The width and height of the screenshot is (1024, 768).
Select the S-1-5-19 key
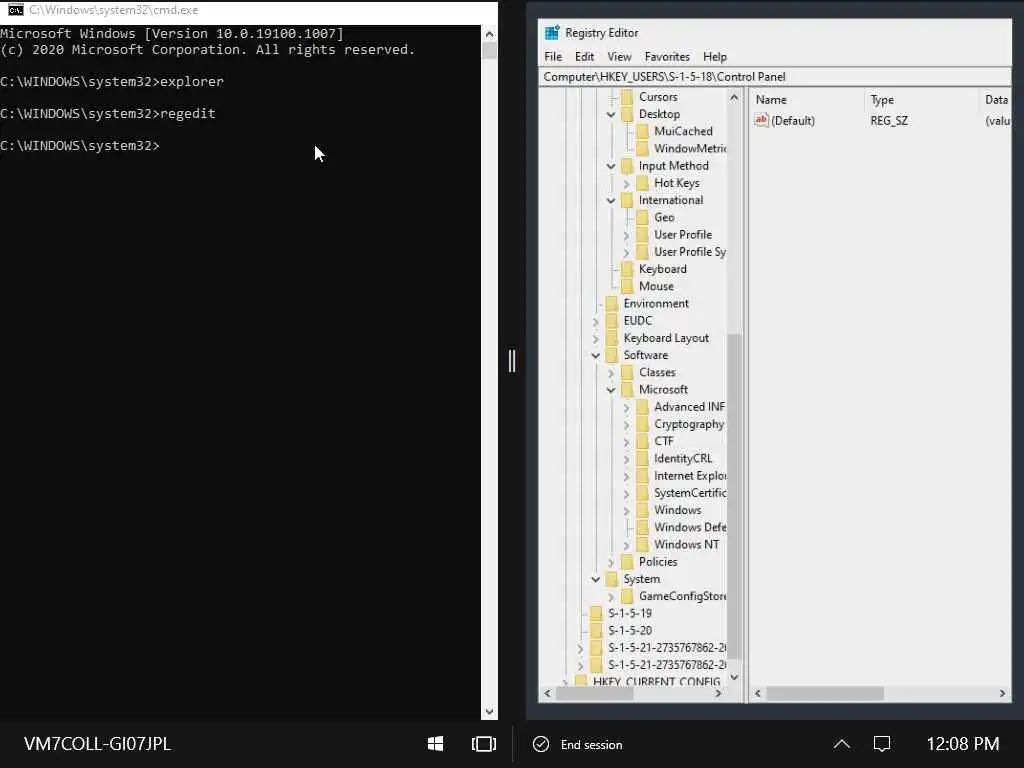[630, 613]
